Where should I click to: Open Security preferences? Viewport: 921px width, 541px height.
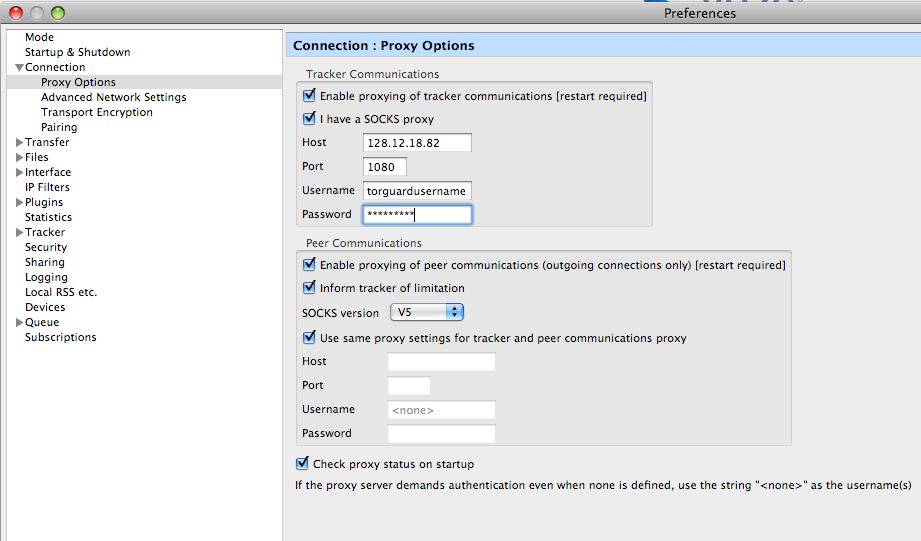tap(46, 247)
